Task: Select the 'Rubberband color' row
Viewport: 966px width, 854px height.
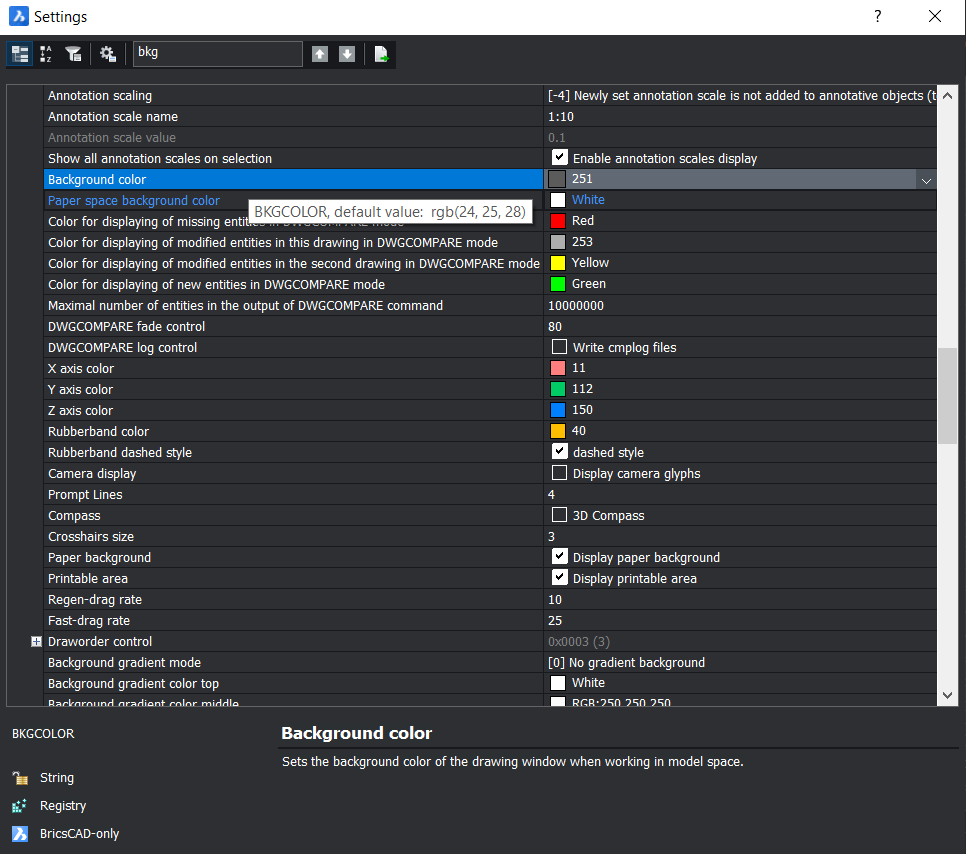Action: (x=98, y=431)
